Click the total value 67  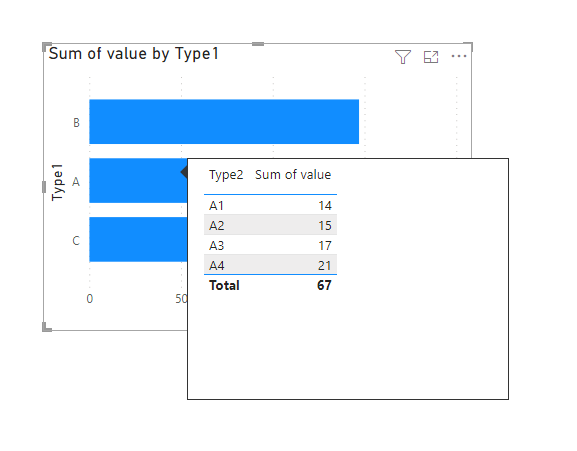coord(324,285)
